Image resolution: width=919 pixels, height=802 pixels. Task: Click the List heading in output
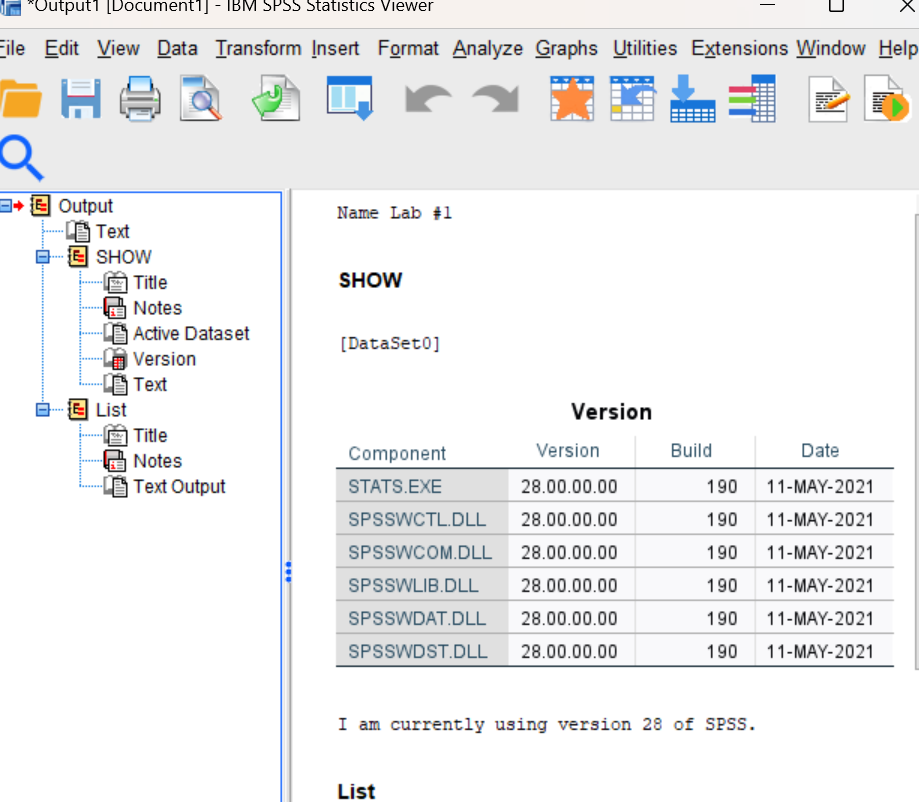[x=356, y=791]
